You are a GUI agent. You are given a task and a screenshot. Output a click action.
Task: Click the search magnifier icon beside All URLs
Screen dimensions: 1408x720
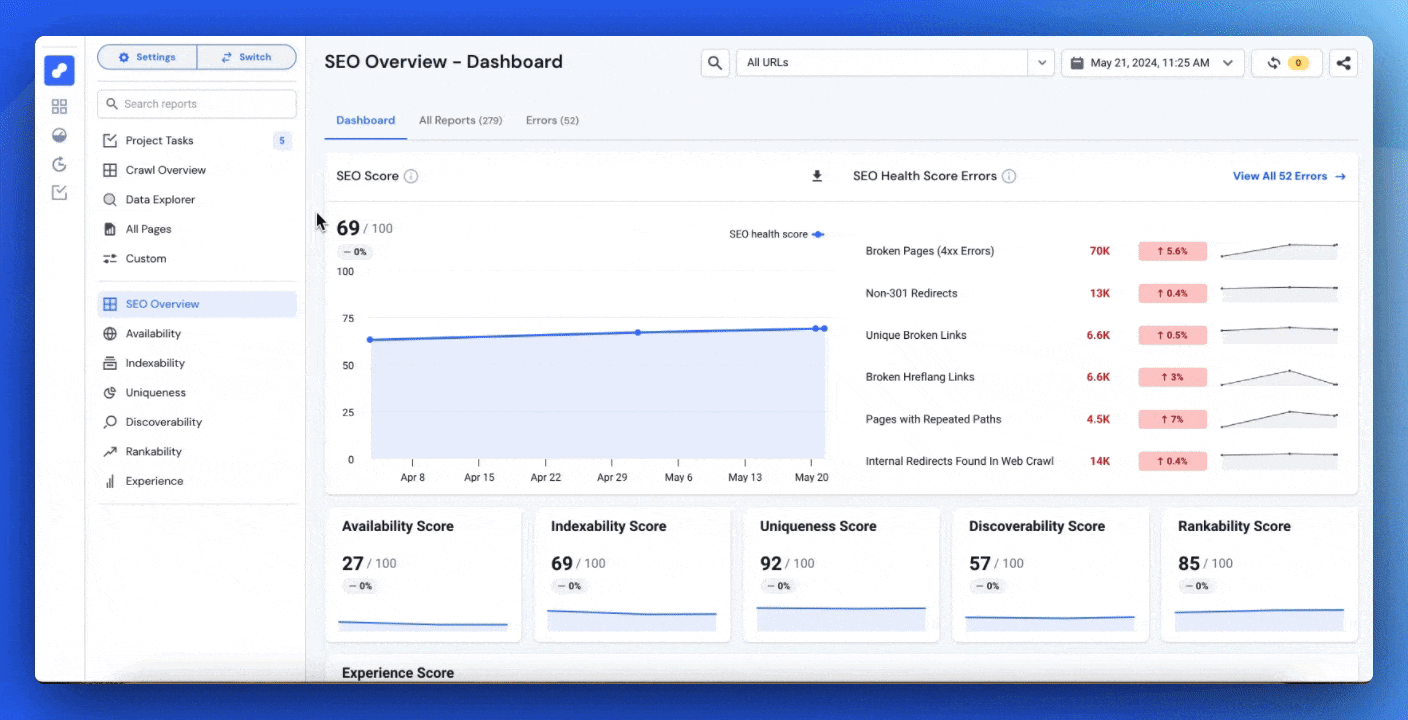(714, 63)
